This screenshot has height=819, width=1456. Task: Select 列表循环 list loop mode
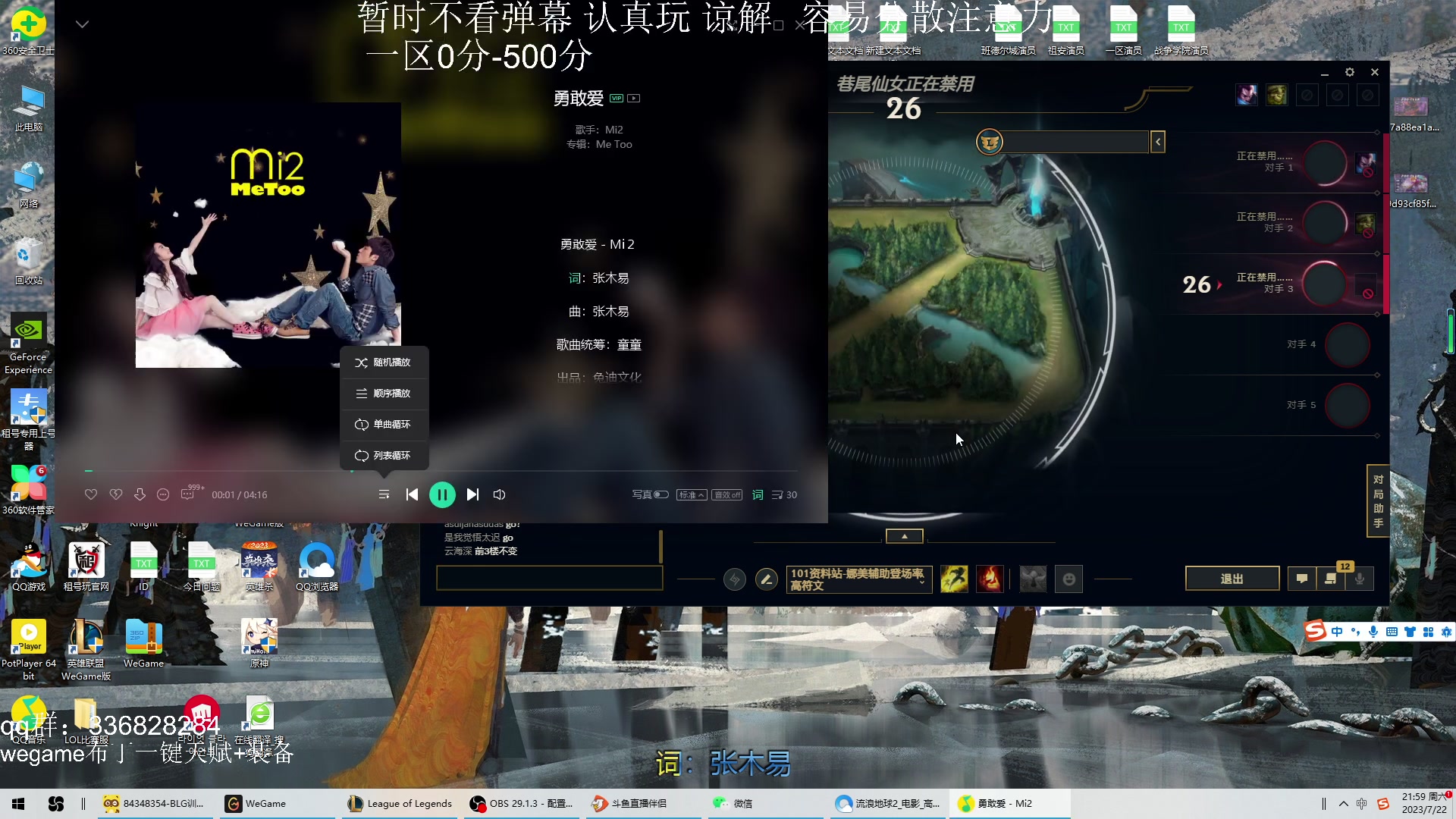click(x=384, y=456)
